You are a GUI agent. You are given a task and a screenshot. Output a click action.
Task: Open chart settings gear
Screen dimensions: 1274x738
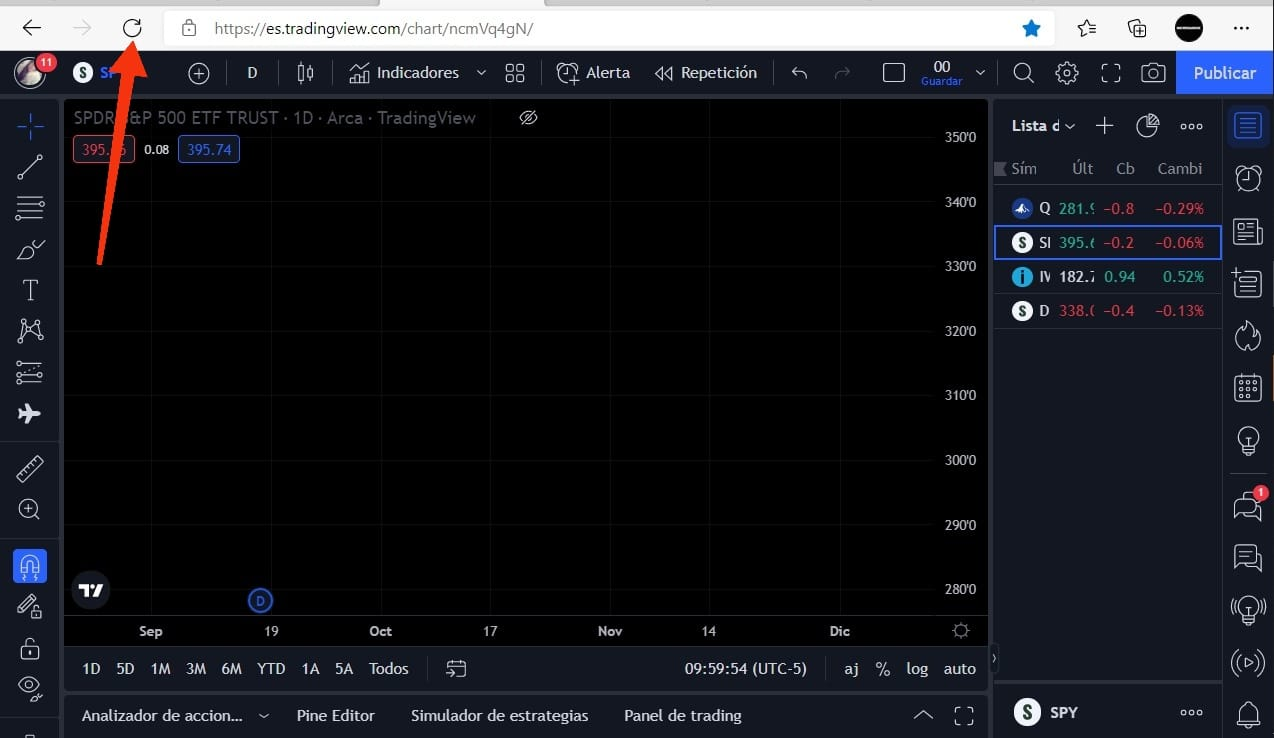pyautogui.click(x=1067, y=73)
